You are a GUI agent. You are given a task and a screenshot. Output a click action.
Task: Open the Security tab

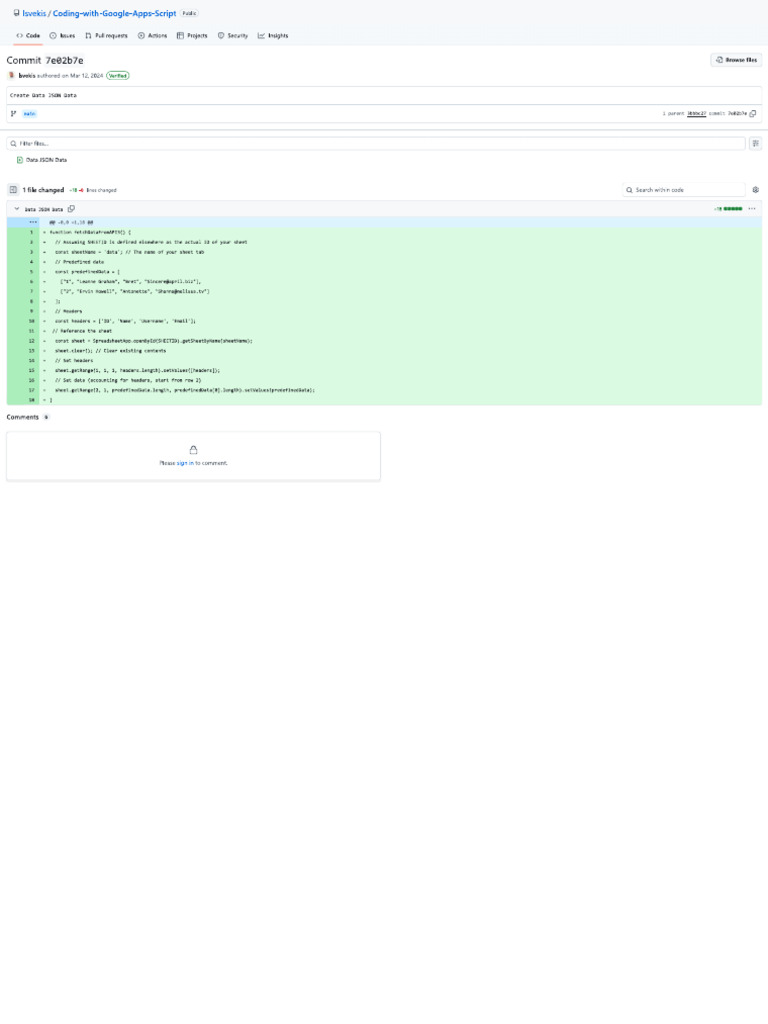pos(232,36)
